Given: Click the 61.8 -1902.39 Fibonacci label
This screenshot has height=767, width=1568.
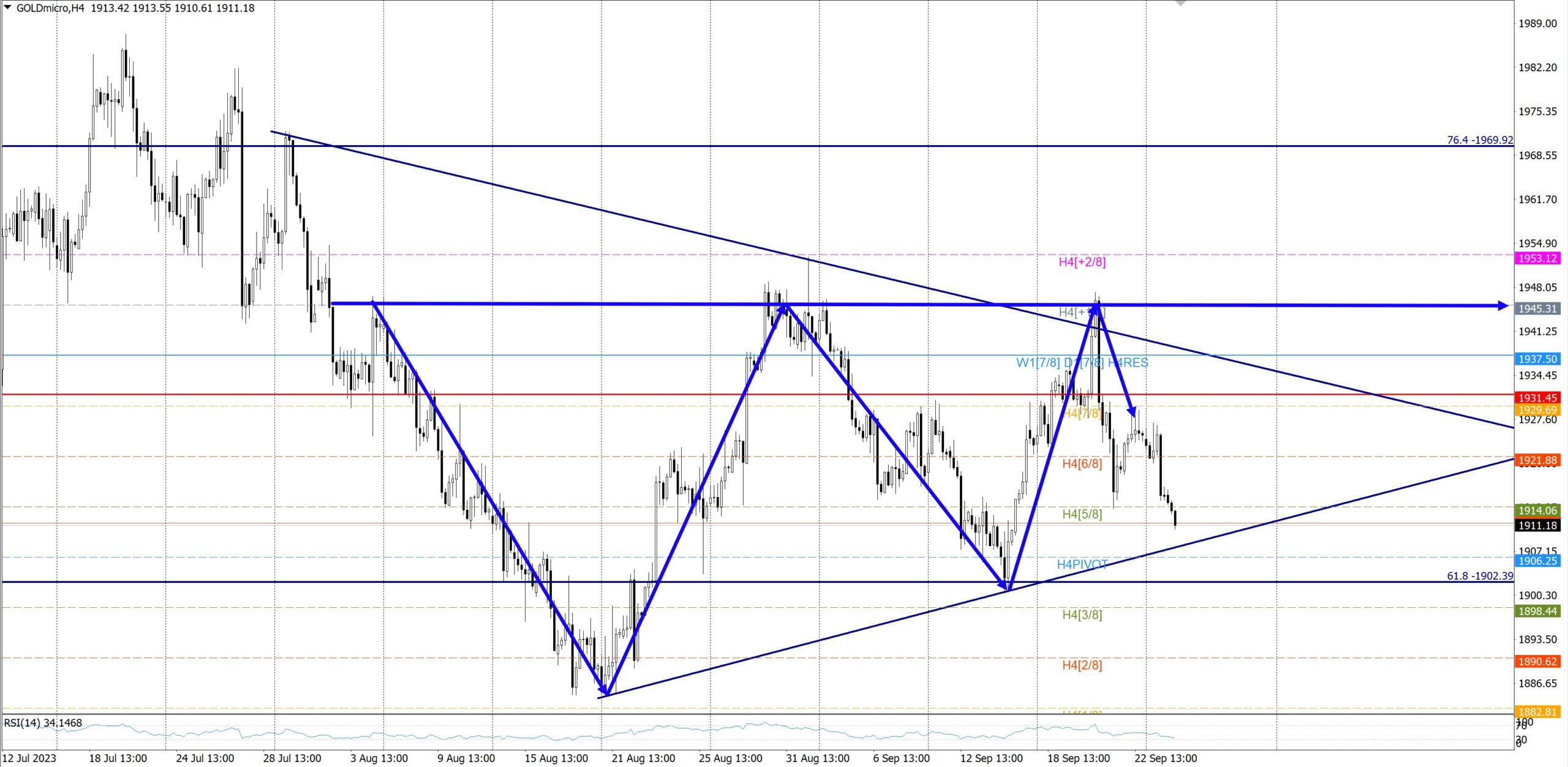Looking at the screenshot, I should (x=1479, y=576).
